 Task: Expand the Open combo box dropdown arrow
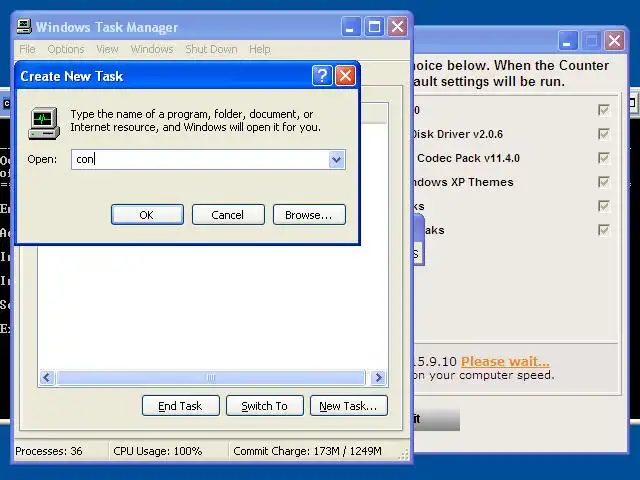click(337, 160)
